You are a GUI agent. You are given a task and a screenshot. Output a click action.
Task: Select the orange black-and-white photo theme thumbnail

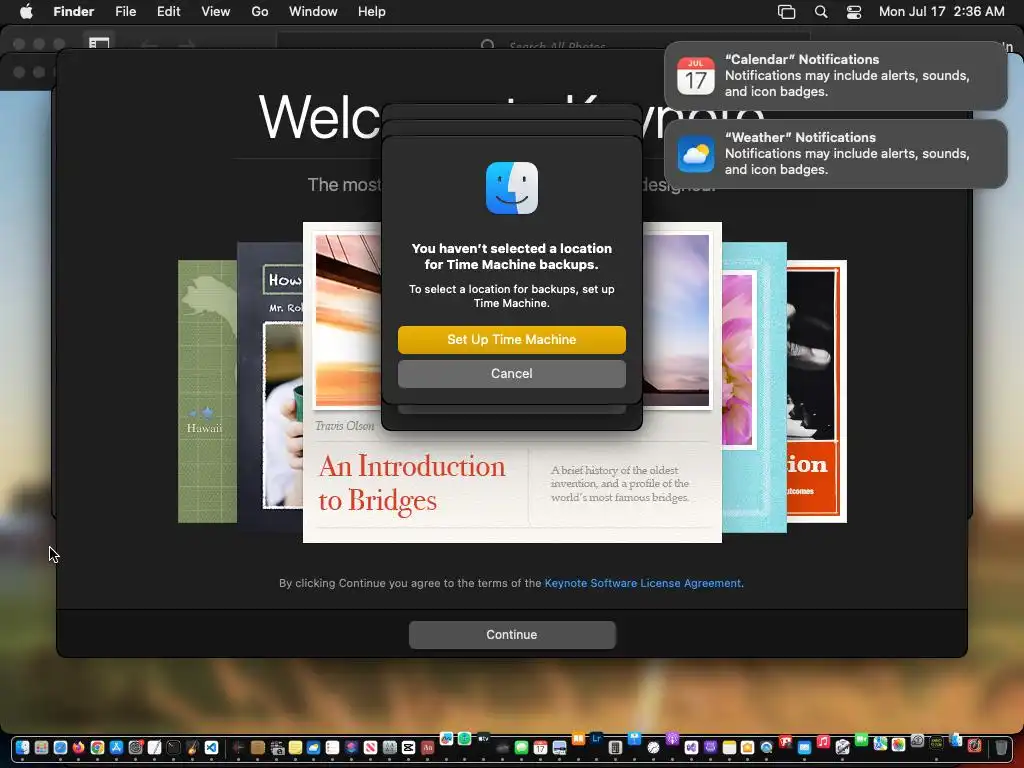(x=817, y=392)
